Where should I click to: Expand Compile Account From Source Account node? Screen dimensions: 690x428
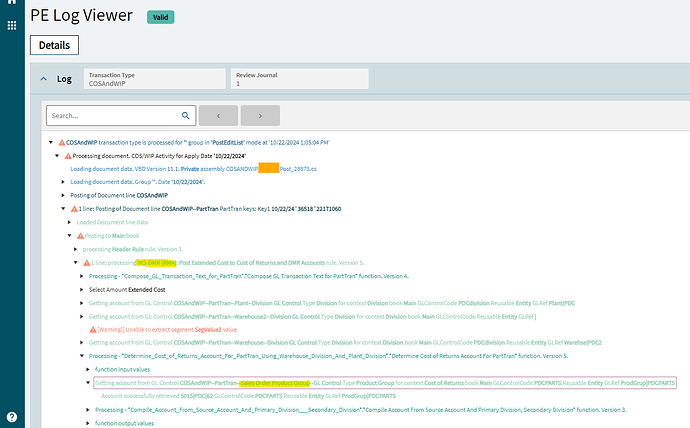(x=88, y=410)
